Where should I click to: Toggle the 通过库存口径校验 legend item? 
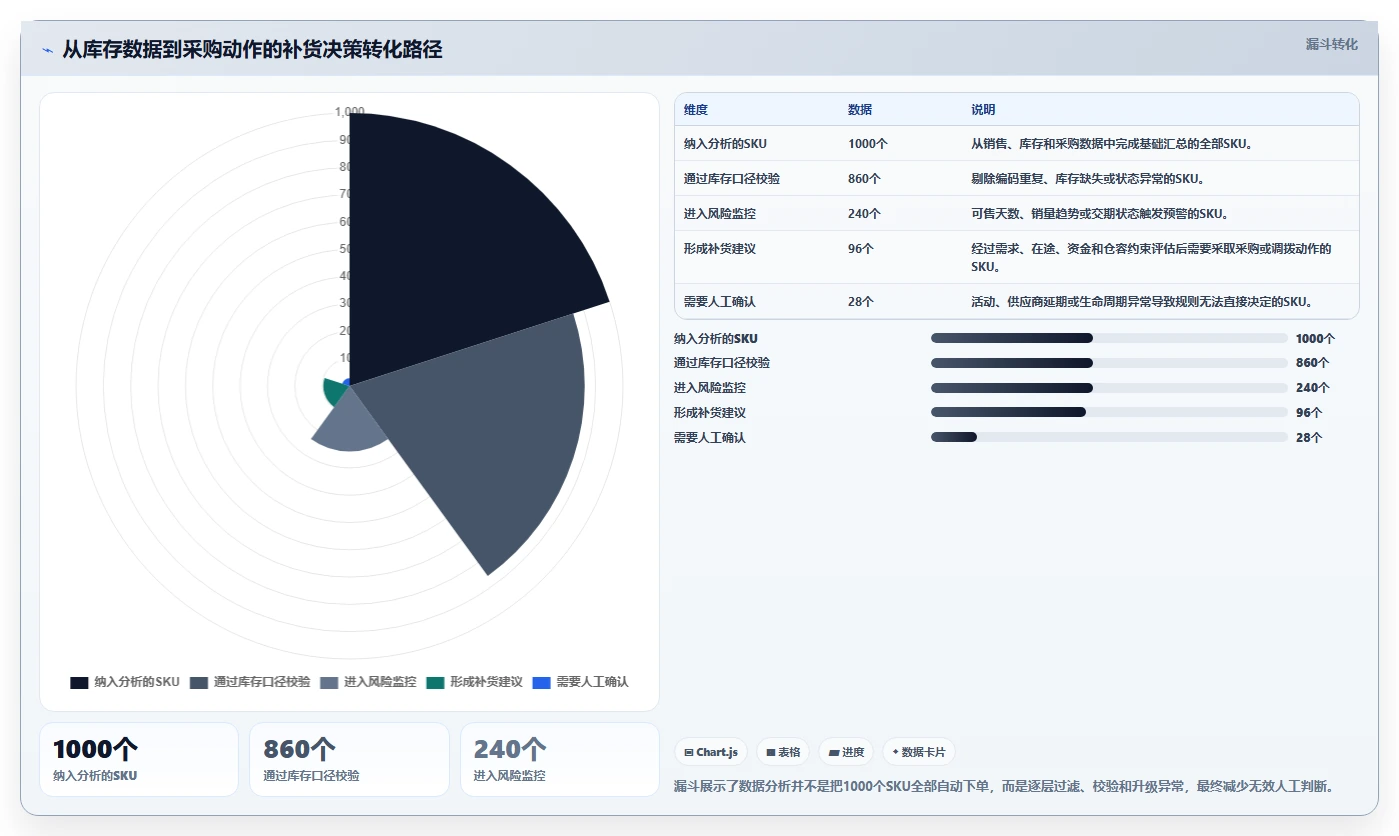click(250, 682)
